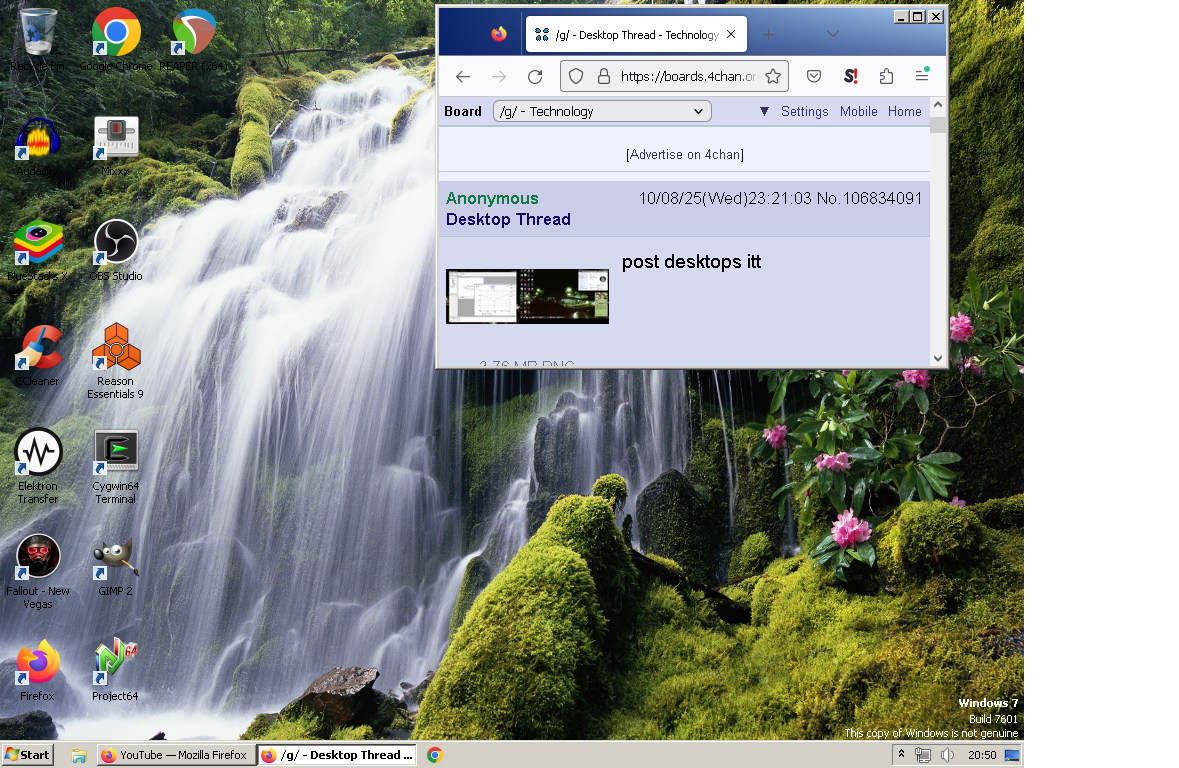Launch Google Chrome from the desktop
Screen dimensions: 1179x768
point(116,39)
